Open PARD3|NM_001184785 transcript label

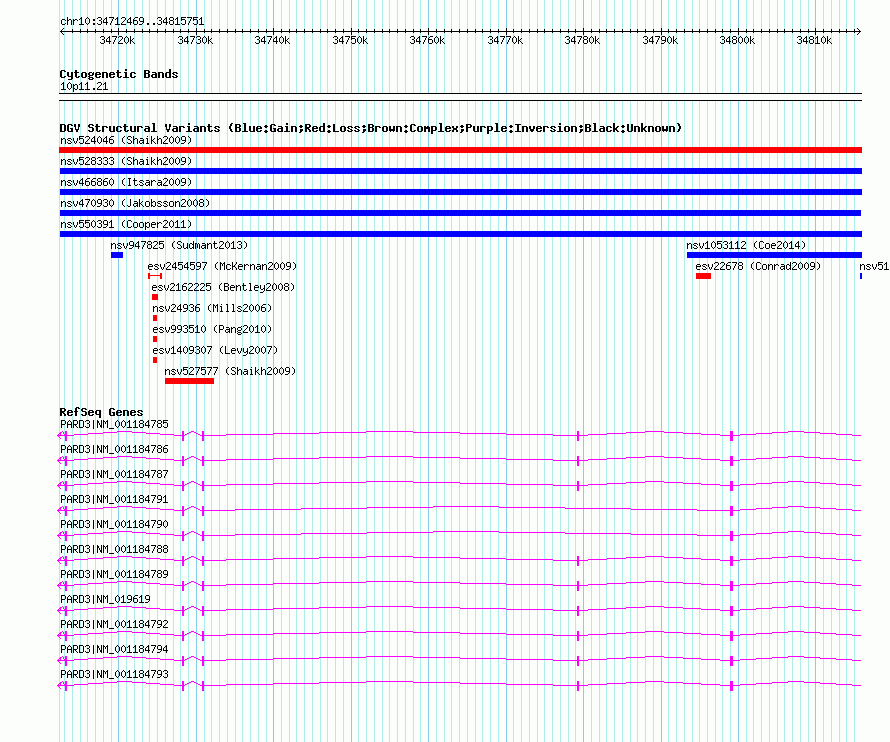tap(114, 424)
